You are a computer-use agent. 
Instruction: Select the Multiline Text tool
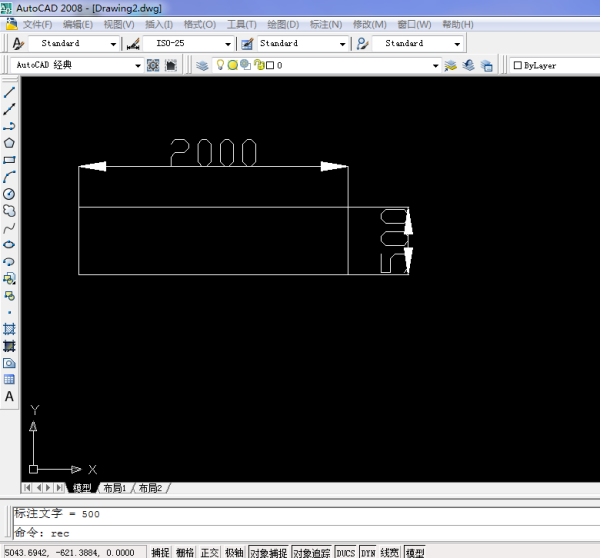(x=9, y=396)
